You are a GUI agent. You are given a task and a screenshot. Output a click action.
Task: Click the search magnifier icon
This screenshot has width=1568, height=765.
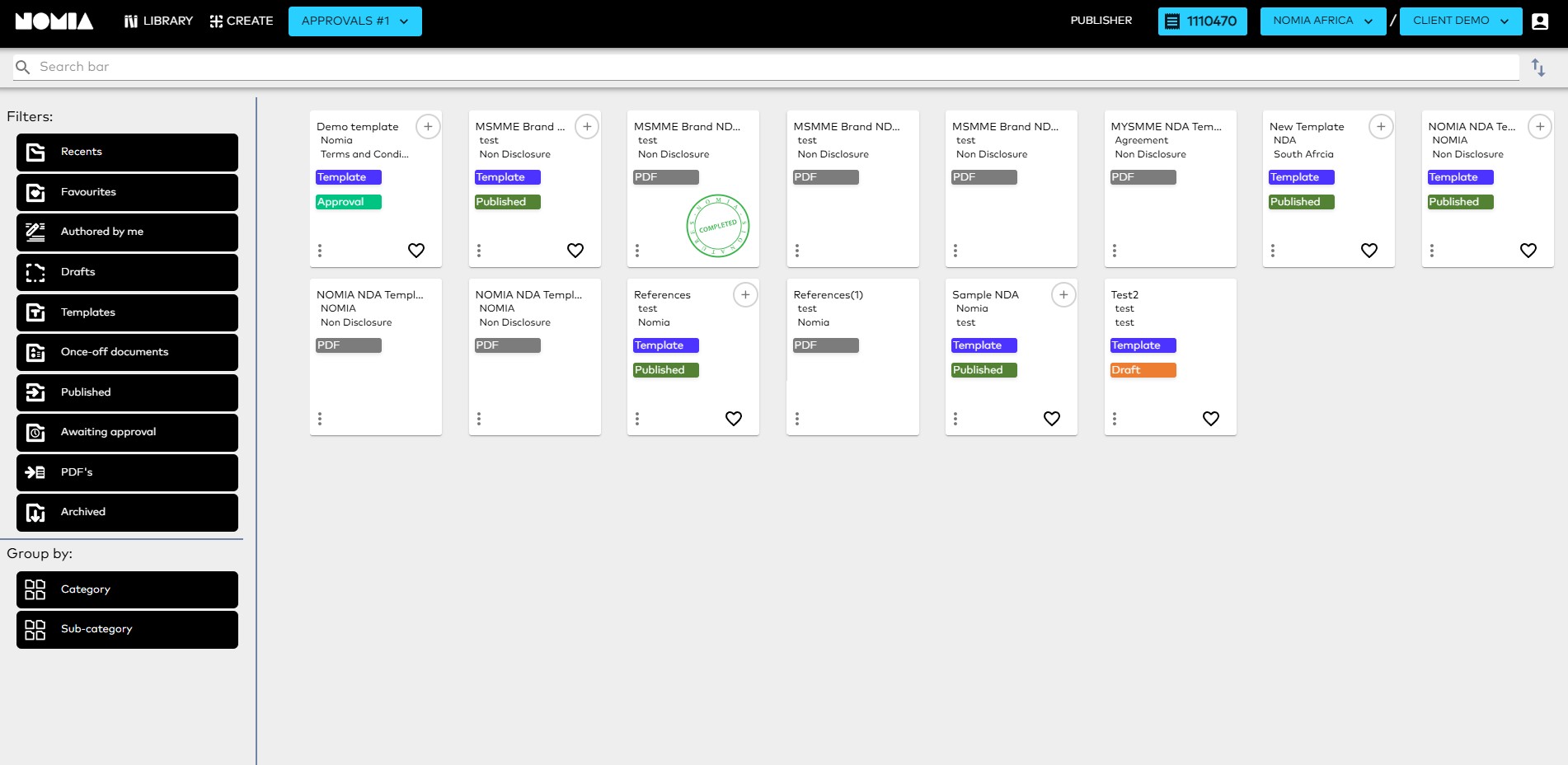tap(23, 67)
